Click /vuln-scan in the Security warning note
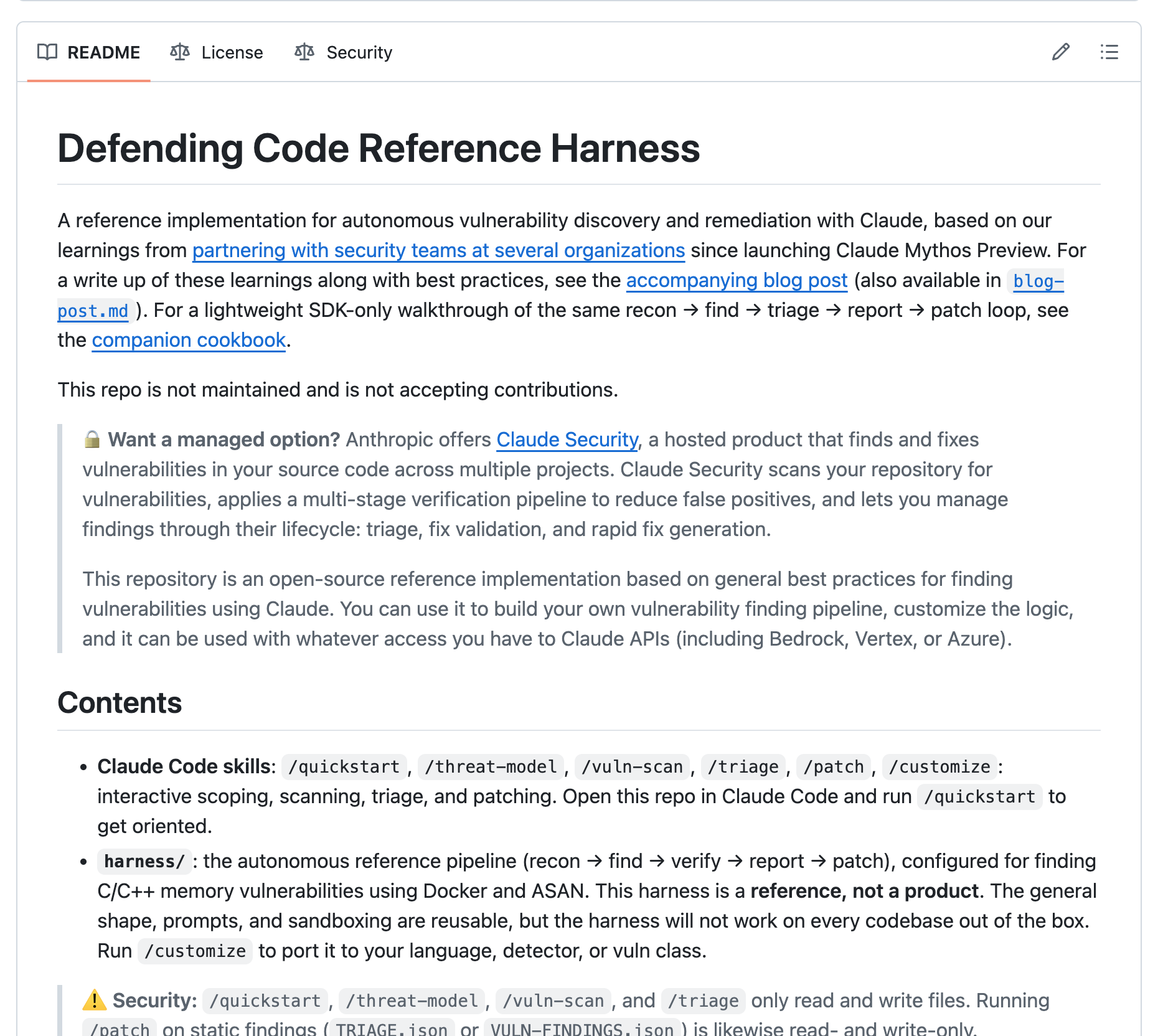The width and height of the screenshot is (1163, 1036). (553, 1001)
